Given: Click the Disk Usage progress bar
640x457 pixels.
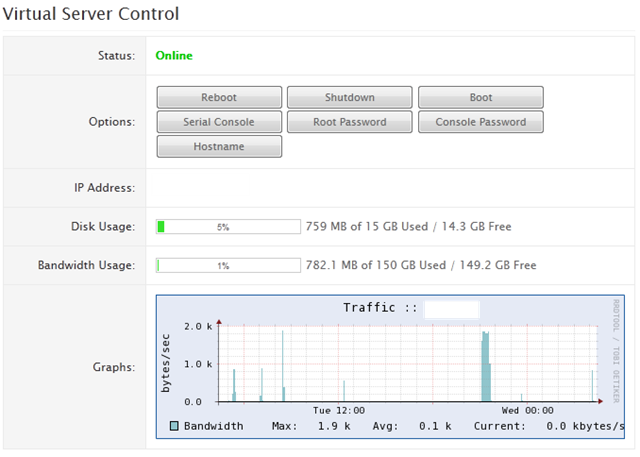Looking at the screenshot, I should click(228, 226).
